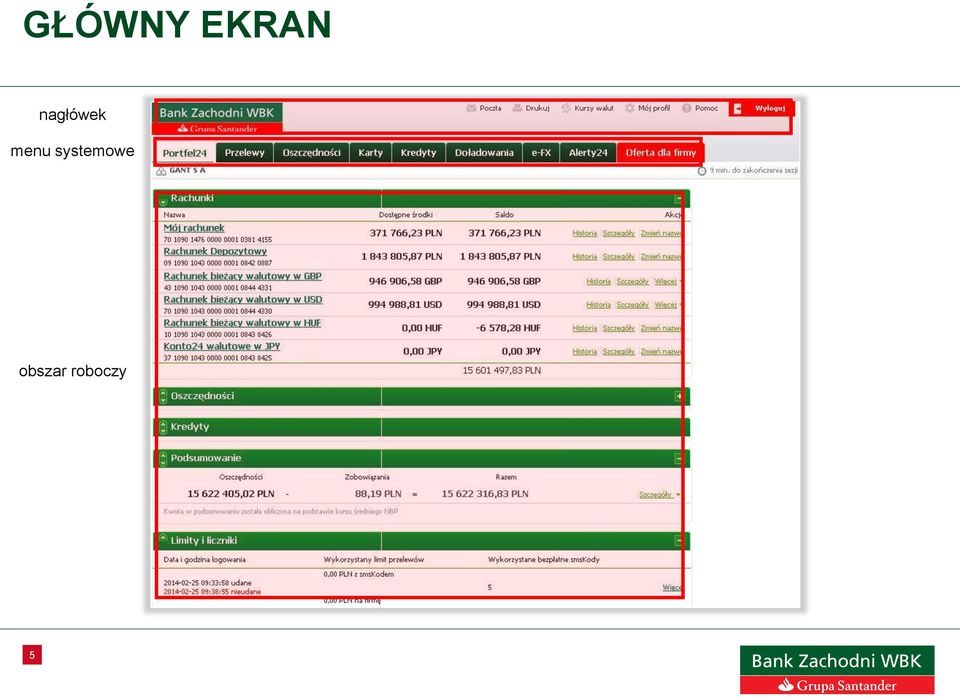Image resolution: width=960 pixels, height=697 pixels.
Task: Click the Bank Zachodni WBK header logo
Action: click(217, 118)
